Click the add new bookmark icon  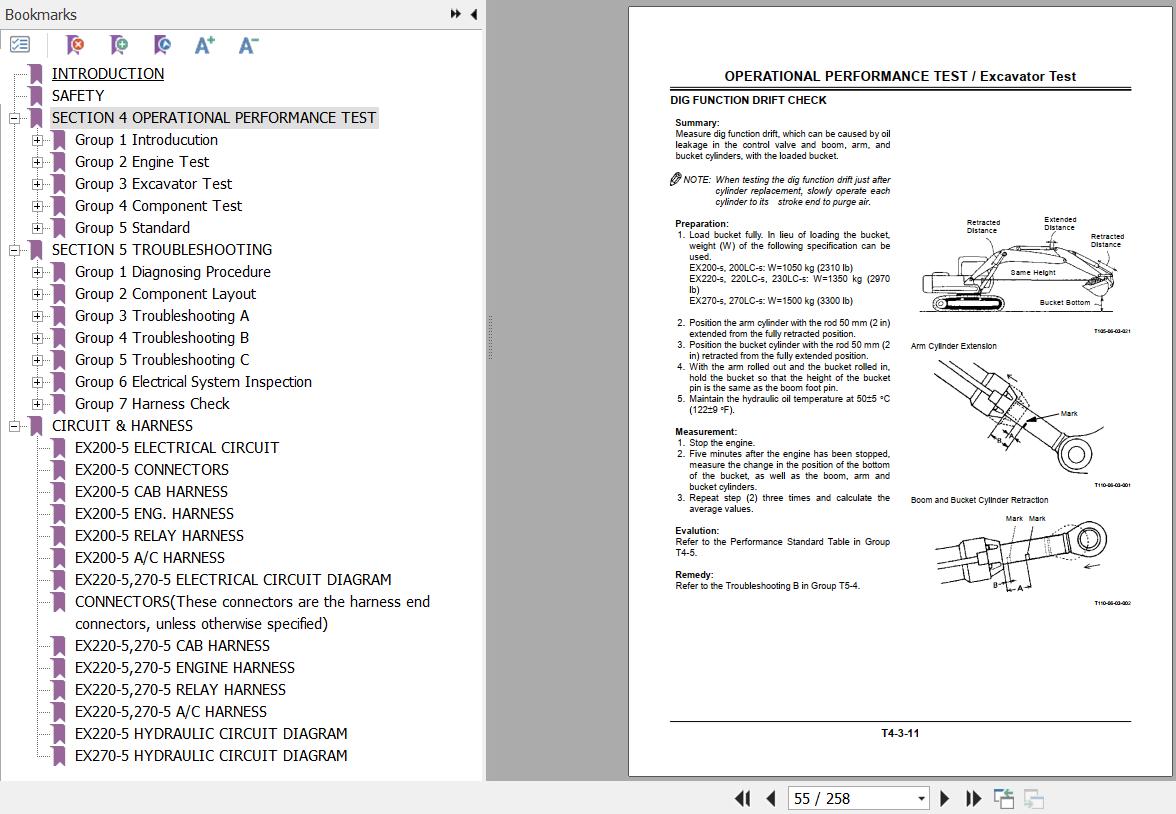point(118,45)
